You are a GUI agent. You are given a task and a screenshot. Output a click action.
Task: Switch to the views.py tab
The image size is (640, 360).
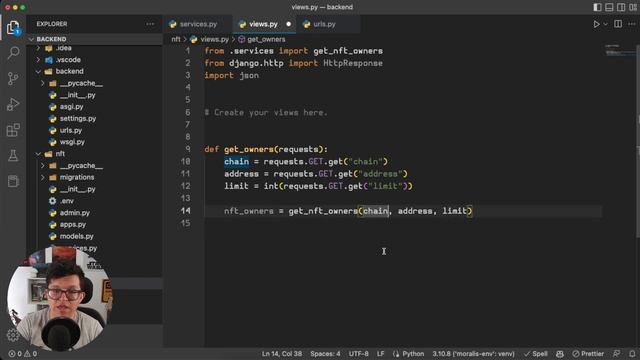[x=263, y=24]
